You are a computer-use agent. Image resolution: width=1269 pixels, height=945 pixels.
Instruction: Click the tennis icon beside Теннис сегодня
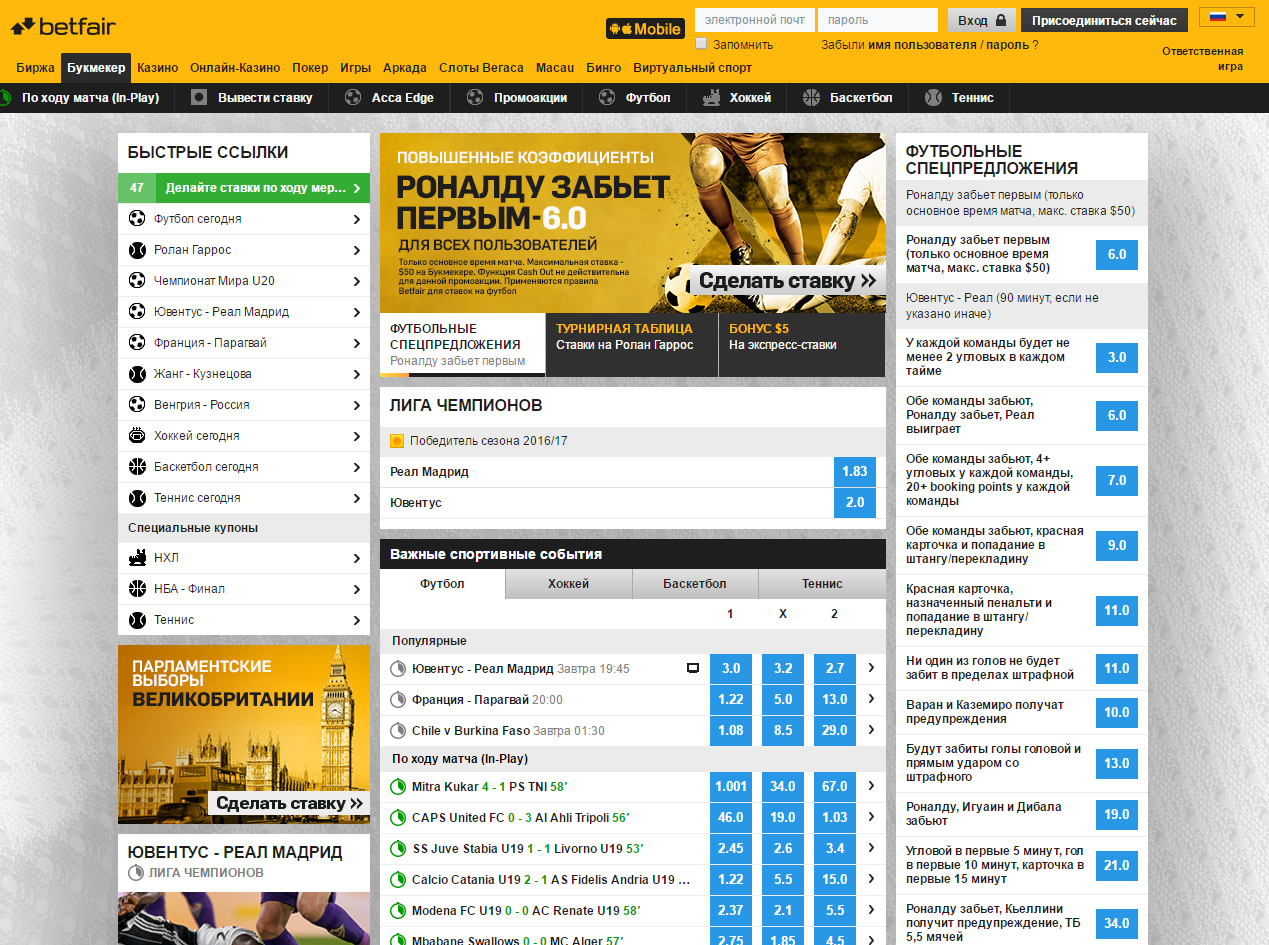(x=137, y=498)
